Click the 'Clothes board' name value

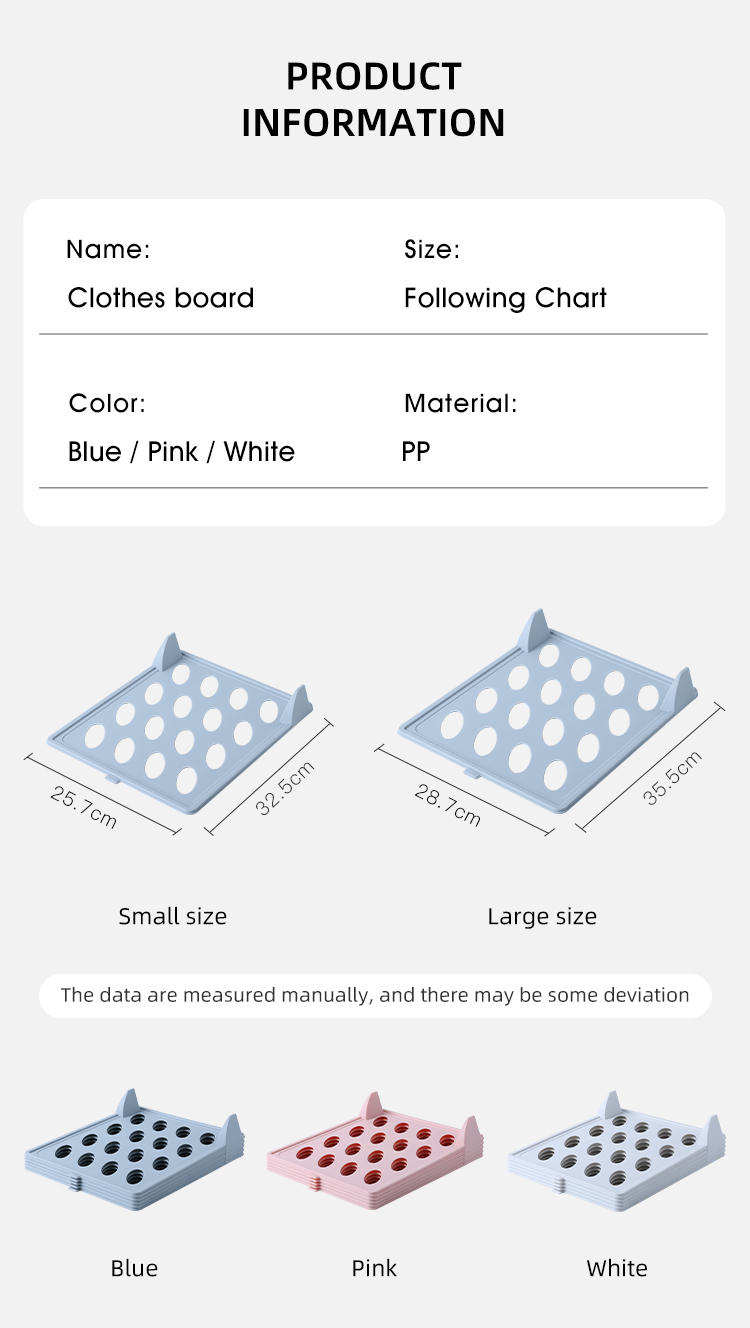(x=161, y=298)
